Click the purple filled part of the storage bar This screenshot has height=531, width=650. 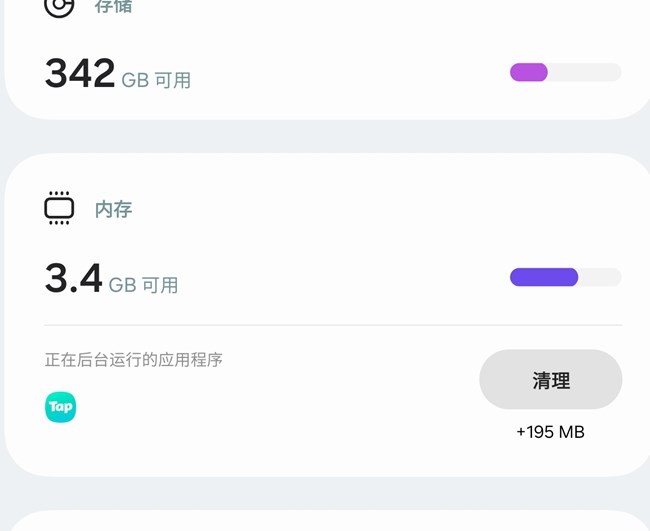528,72
